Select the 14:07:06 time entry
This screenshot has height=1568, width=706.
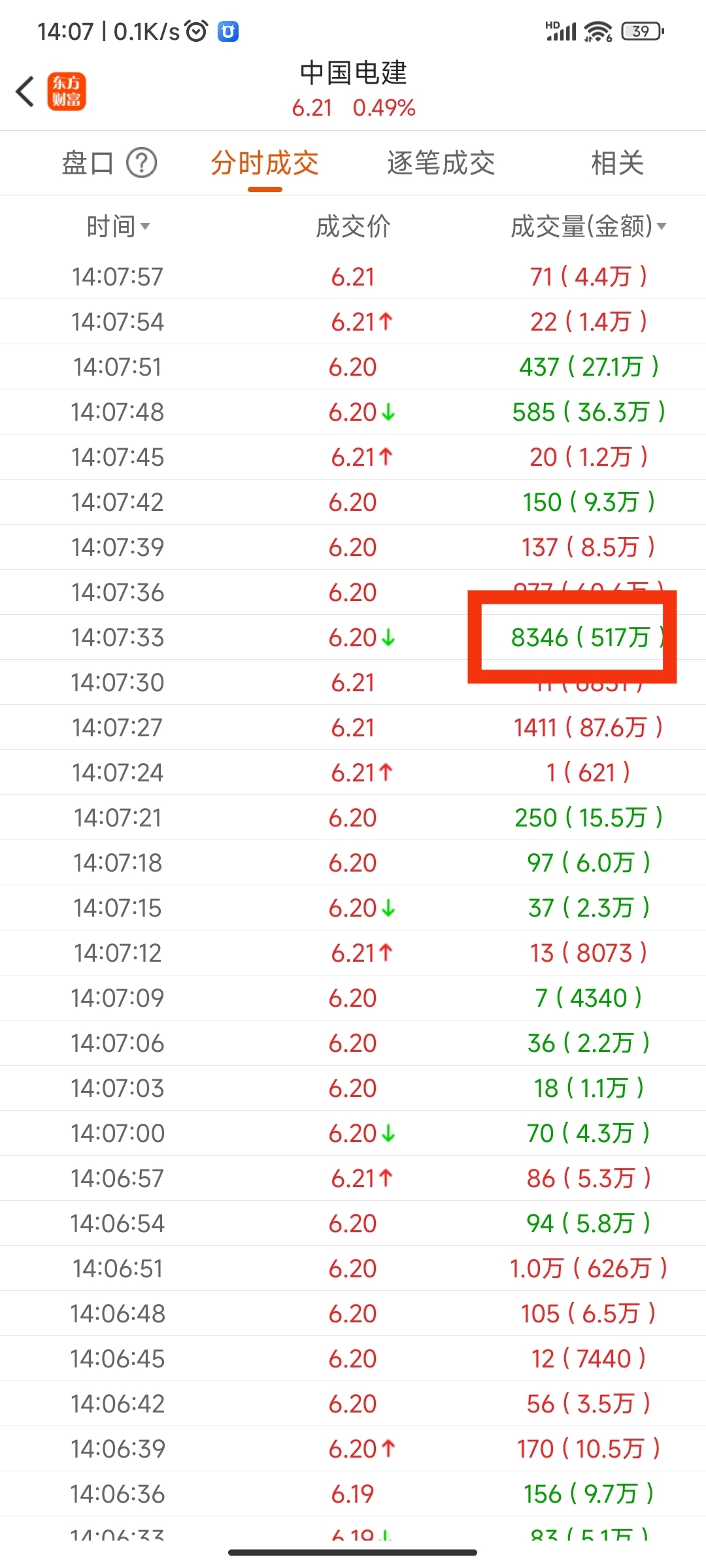(118, 1043)
